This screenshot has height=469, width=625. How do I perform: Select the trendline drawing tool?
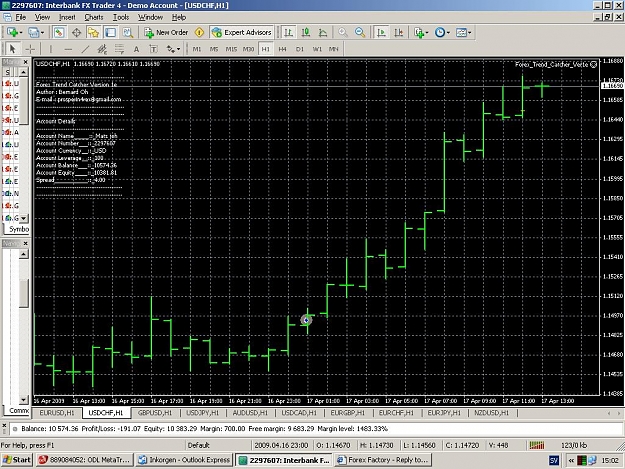click(85, 49)
